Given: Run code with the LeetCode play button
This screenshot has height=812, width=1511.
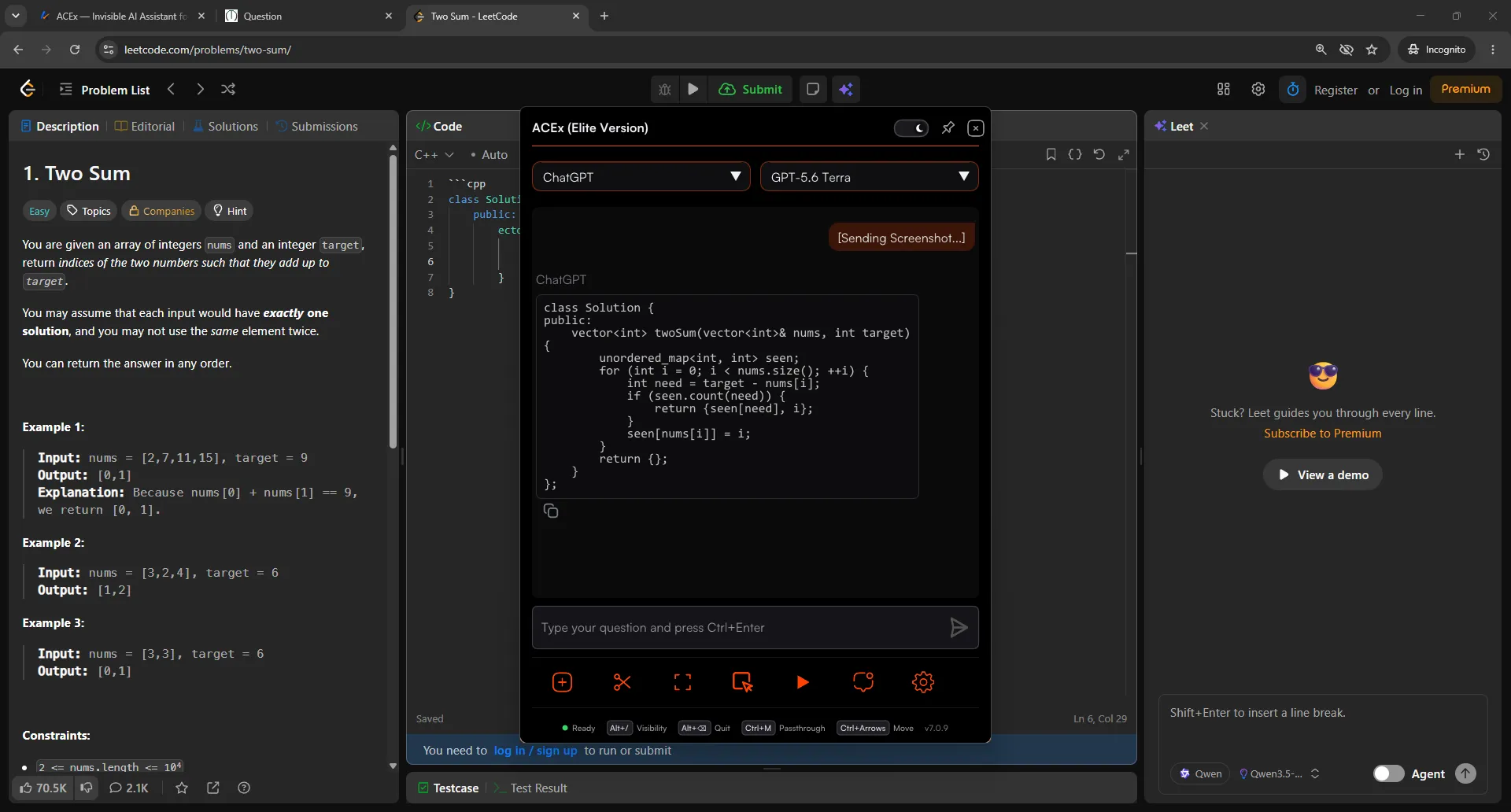Looking at the screenshot, I should point(693,89).
